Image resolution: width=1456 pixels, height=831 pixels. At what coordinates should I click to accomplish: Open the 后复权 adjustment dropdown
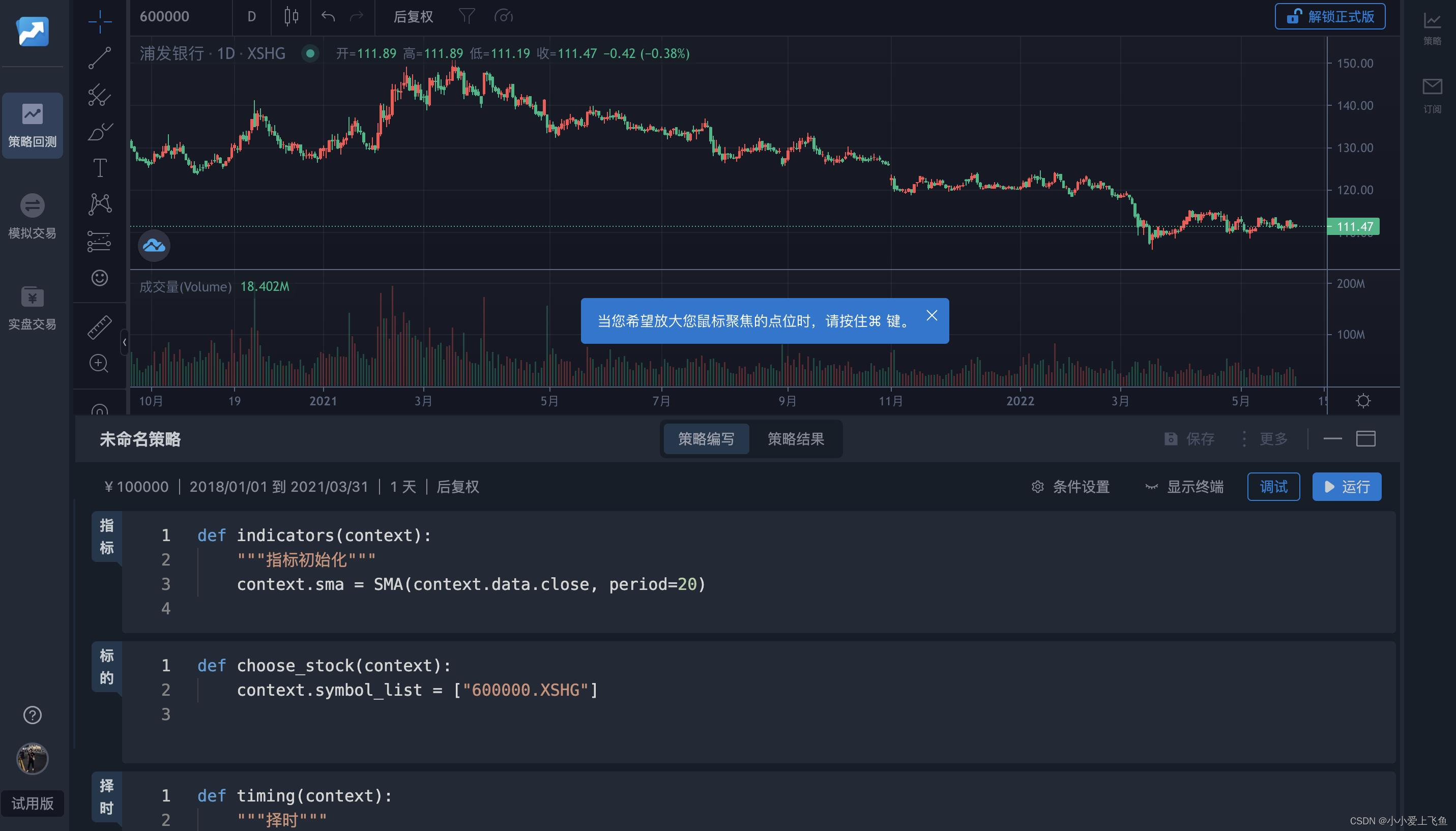(x=413, y=17)
